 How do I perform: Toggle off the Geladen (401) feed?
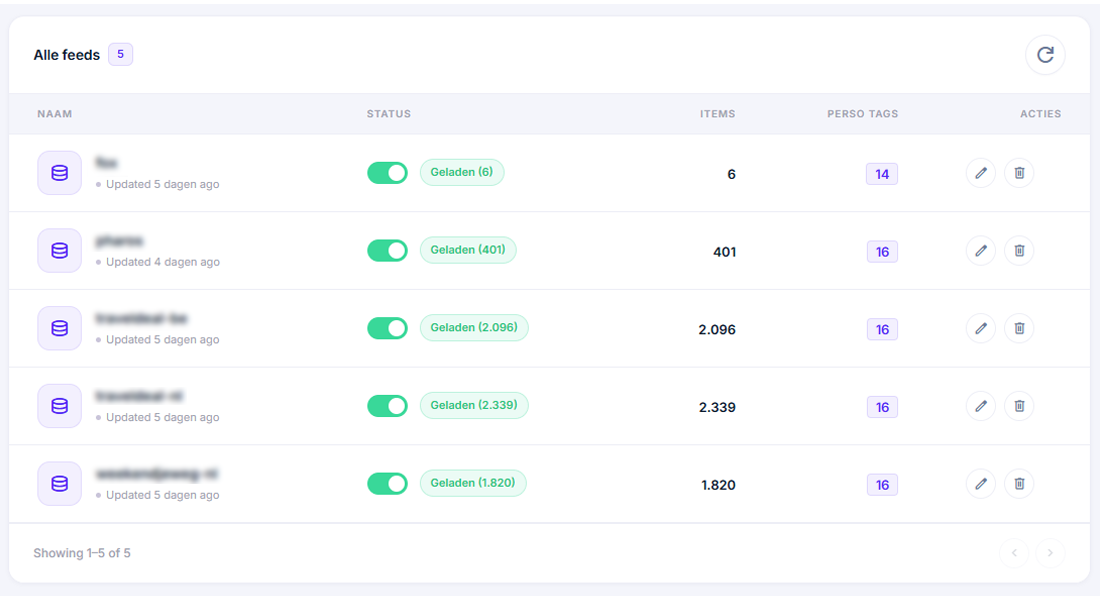387,251
